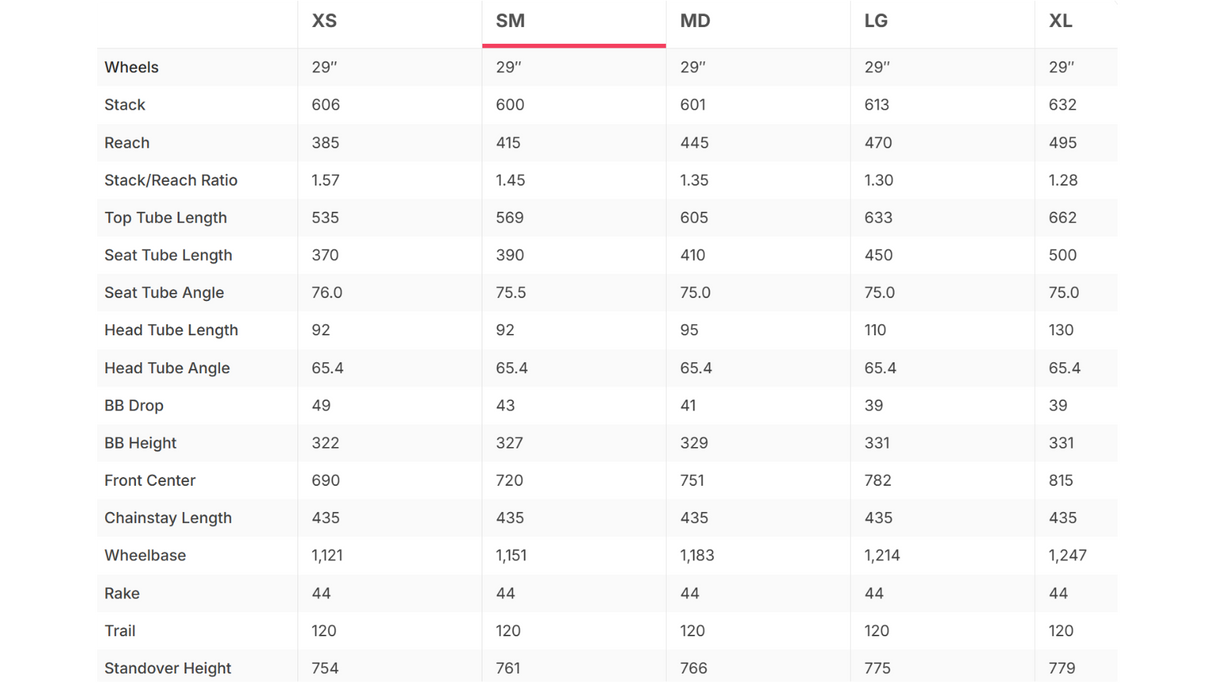
Task: Select the XL Front Center value 815
Action: tap(1061, 480)
